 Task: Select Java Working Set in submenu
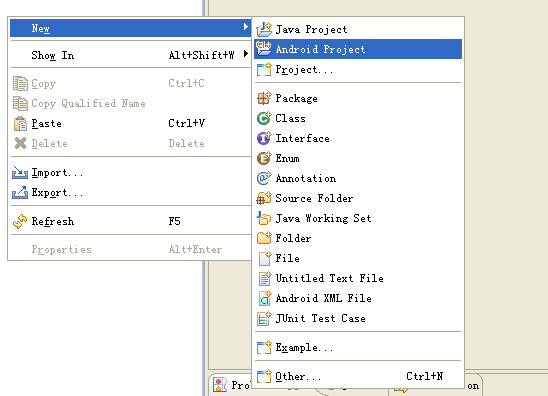(358, 218)
